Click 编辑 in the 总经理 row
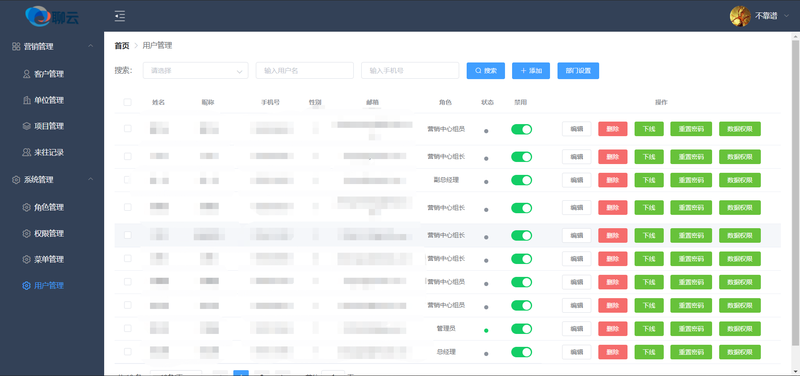 tap(577, 352)
